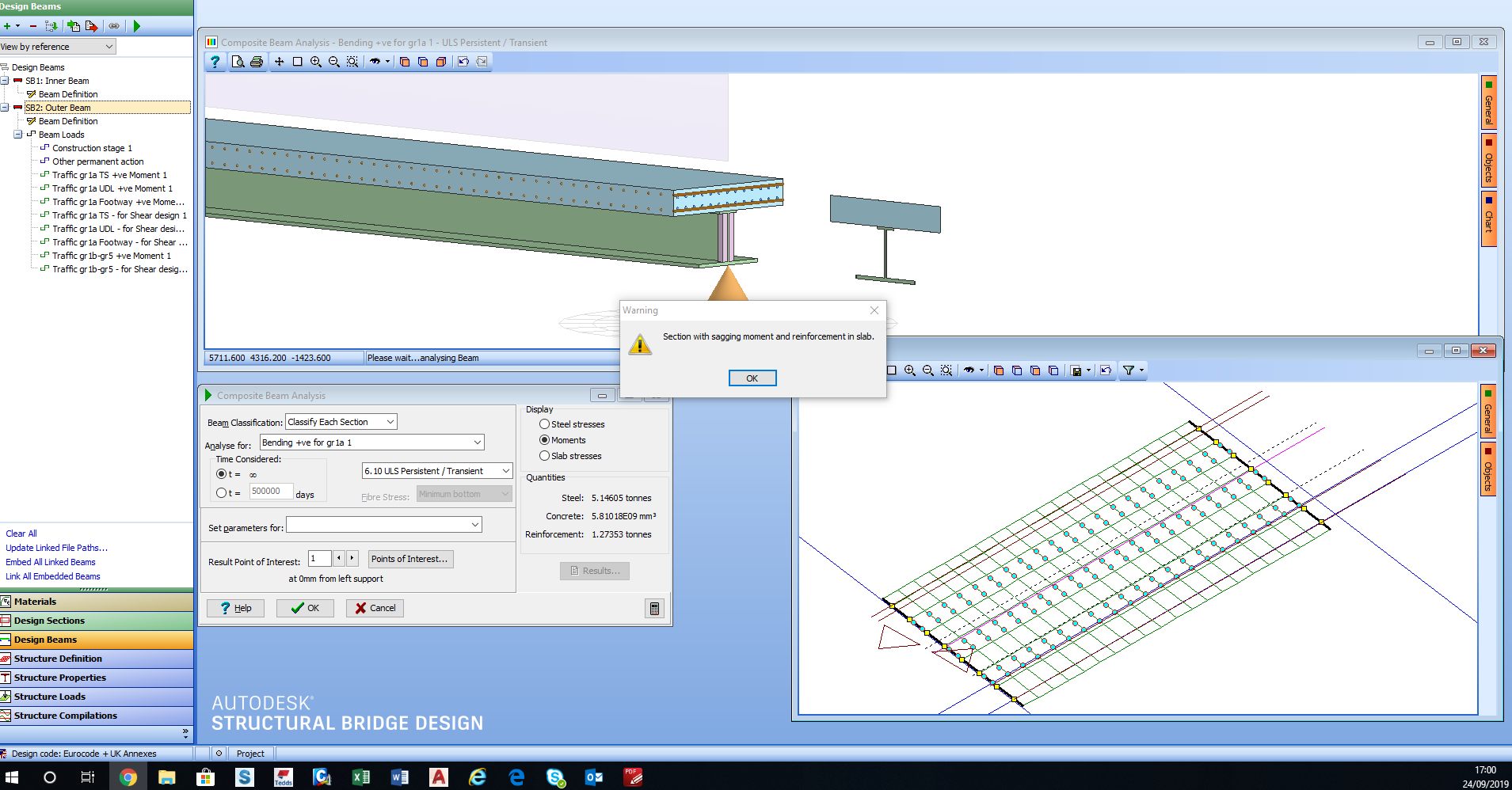Click the Print icon in the analysis toolbar
Image resolution: width=1512 pixels, height=790 pixels.
[257, 61]
